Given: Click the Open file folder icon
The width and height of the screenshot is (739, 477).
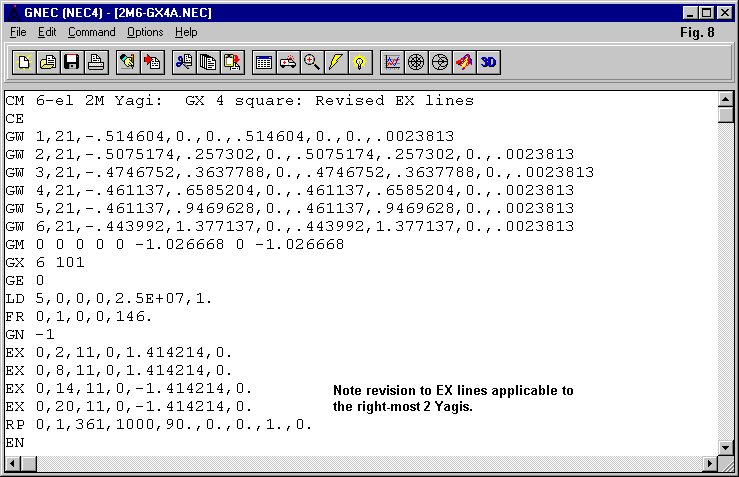Looking at the screenshot, I should 48,62.
